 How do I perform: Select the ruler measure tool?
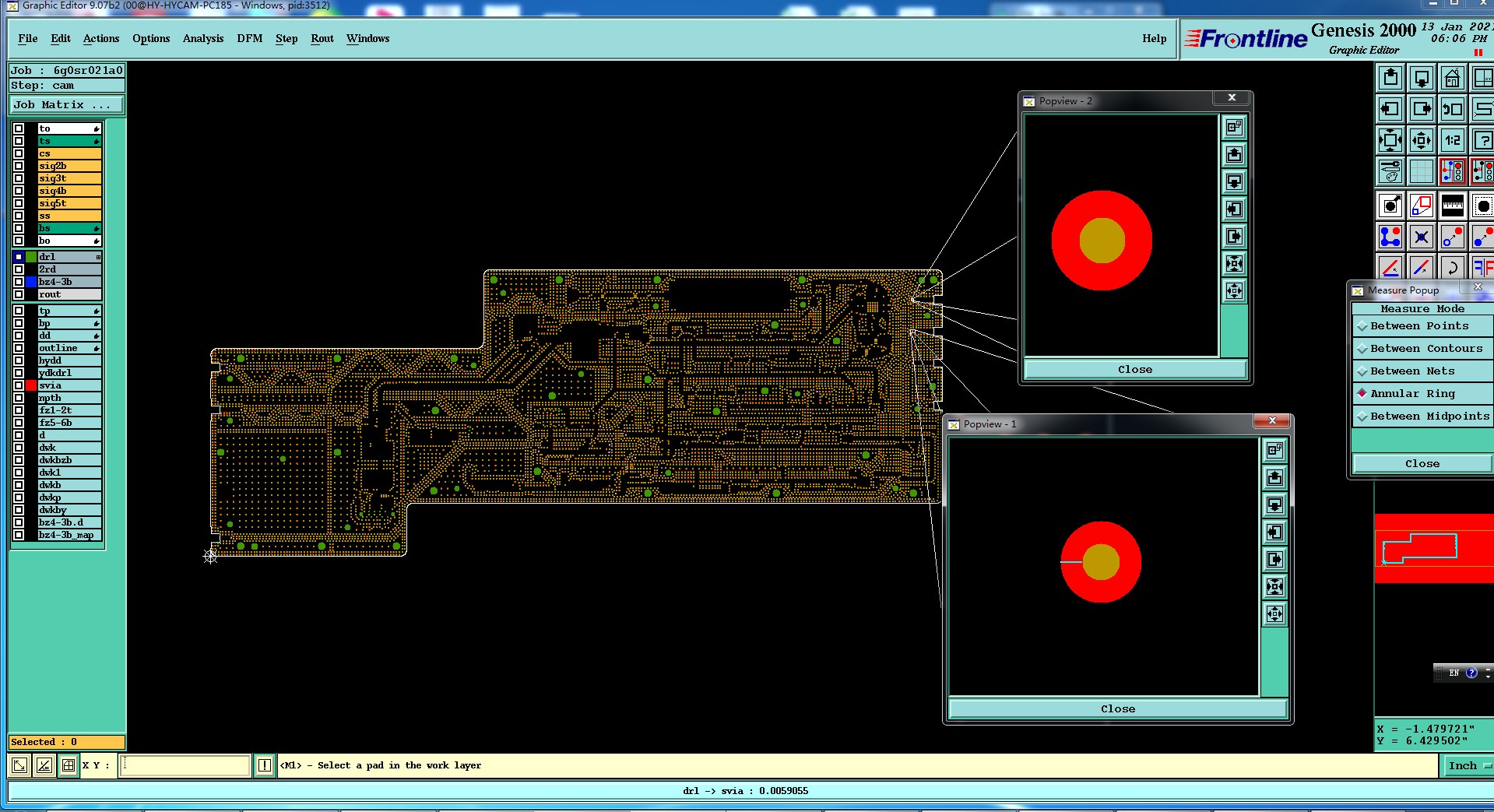(1453, 206)
